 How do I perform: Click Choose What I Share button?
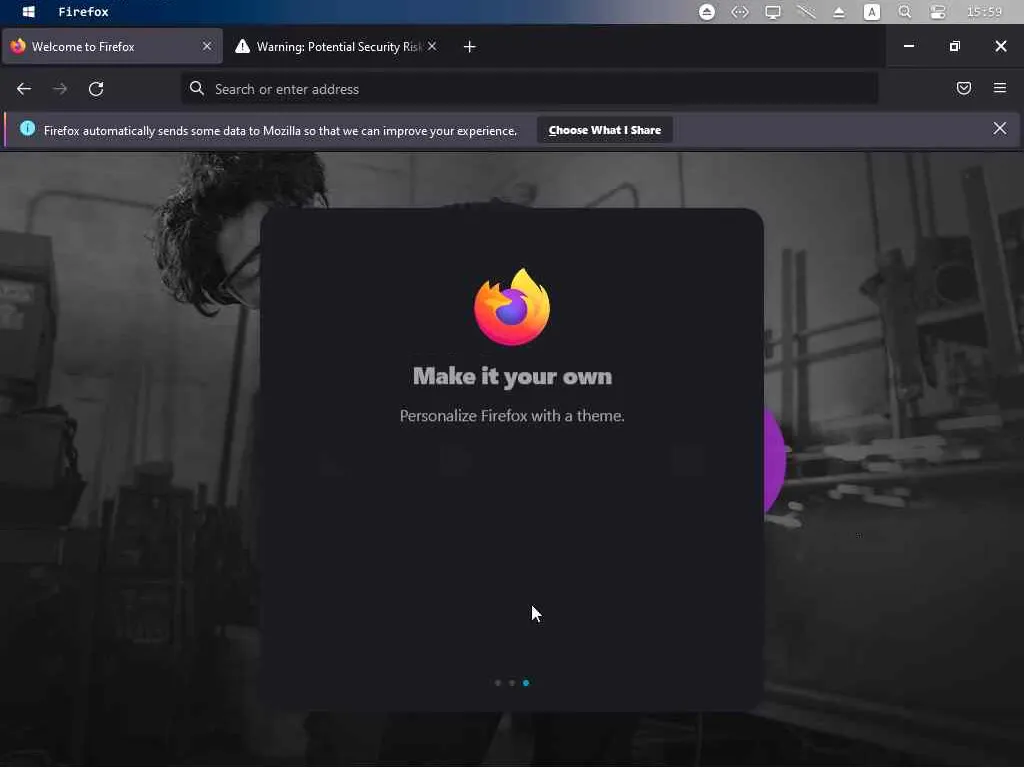click(605, 130)
